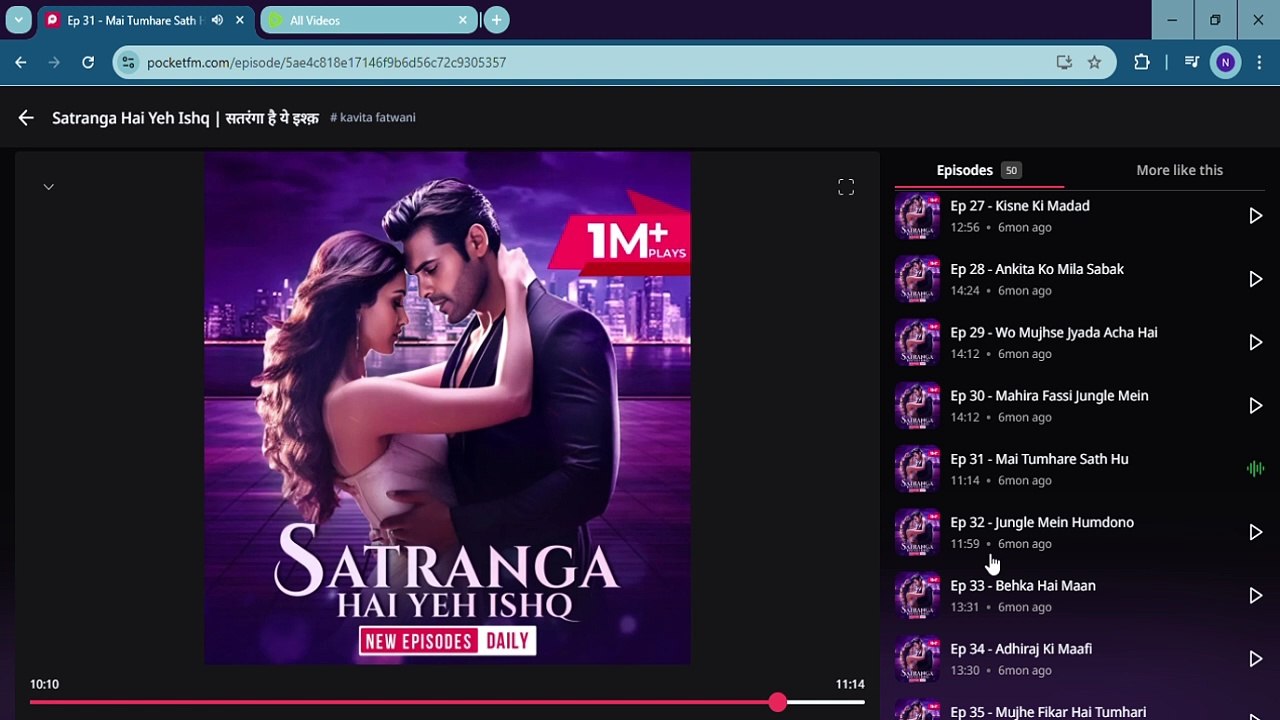The height and width of the screenshot is (720, 1280).
Task: Open the Chrome profile avatar N
Action: (x=1225, y=62)
